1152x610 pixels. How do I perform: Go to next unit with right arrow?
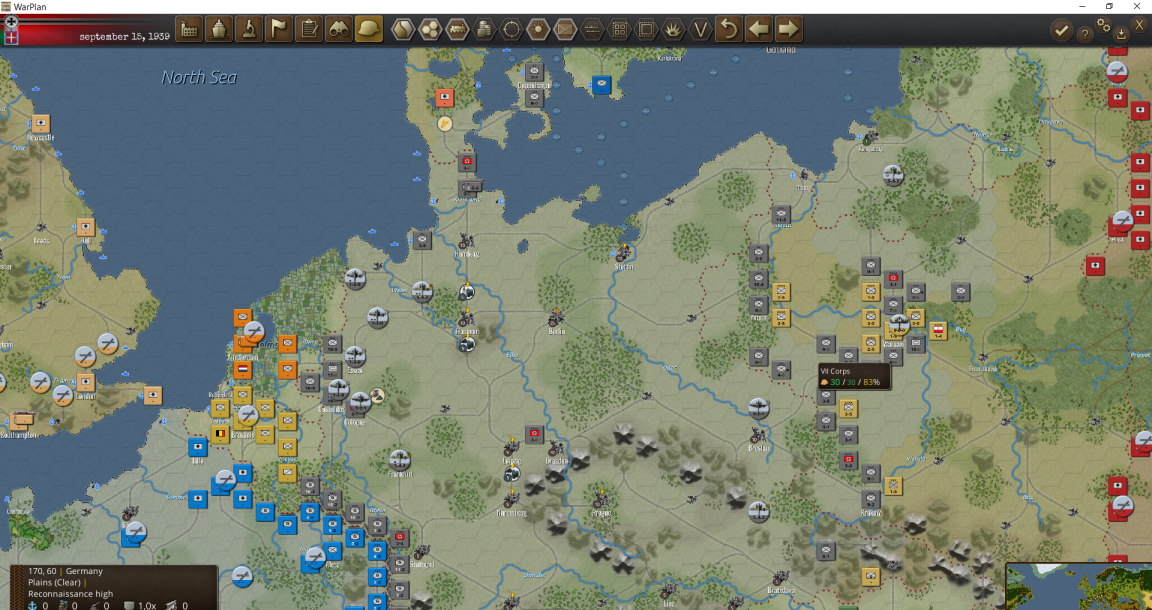coord(788,30)
